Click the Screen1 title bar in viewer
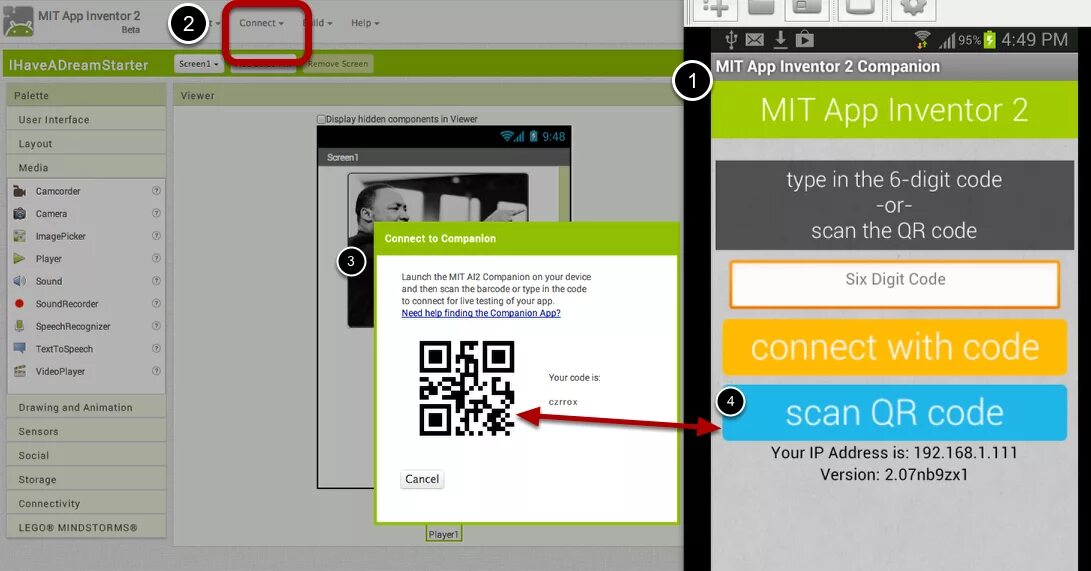 (x=443, y=157)
